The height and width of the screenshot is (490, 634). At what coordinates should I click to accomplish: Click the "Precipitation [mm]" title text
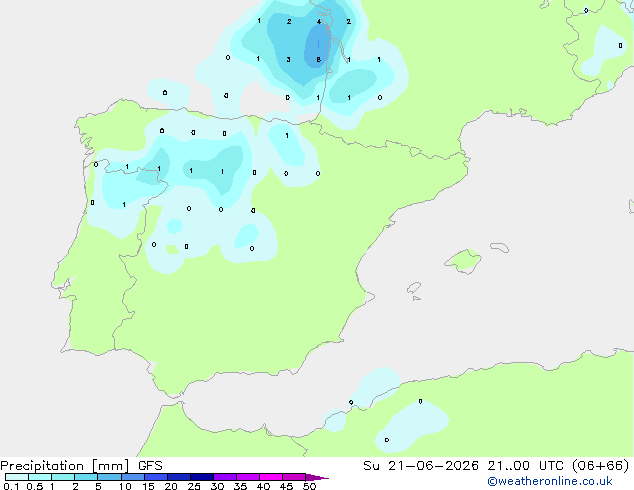(65, 466)
